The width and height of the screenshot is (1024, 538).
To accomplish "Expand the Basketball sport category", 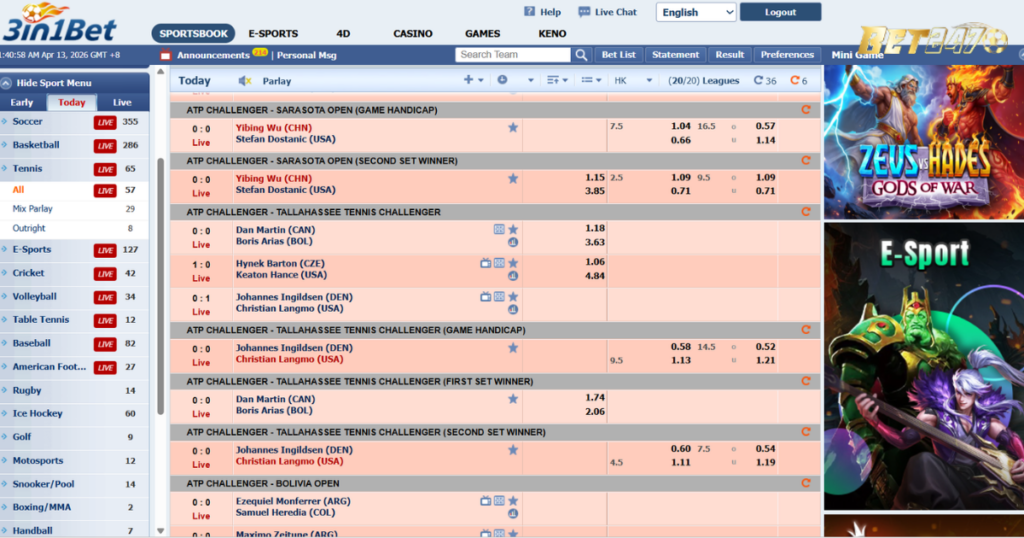I will [36, 145].
